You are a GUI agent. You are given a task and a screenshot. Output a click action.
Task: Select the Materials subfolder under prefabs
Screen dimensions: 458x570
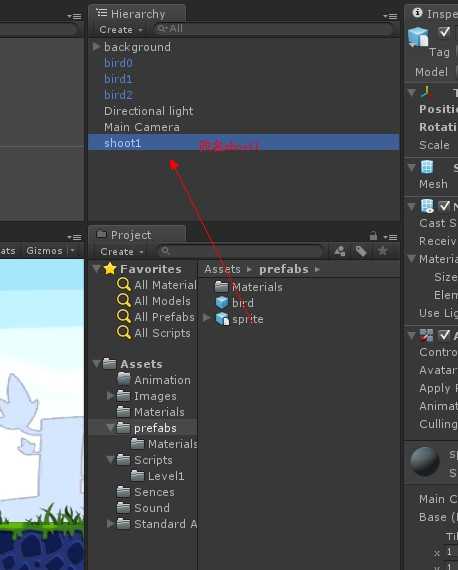pos(164,444)
